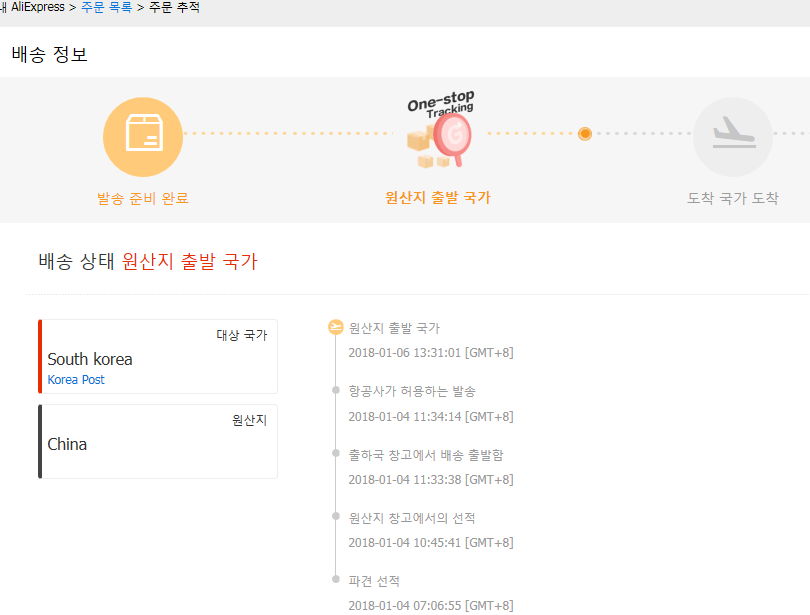Click timeline dot for 출하국 창고에서 배송 출발함

(335, 454)
